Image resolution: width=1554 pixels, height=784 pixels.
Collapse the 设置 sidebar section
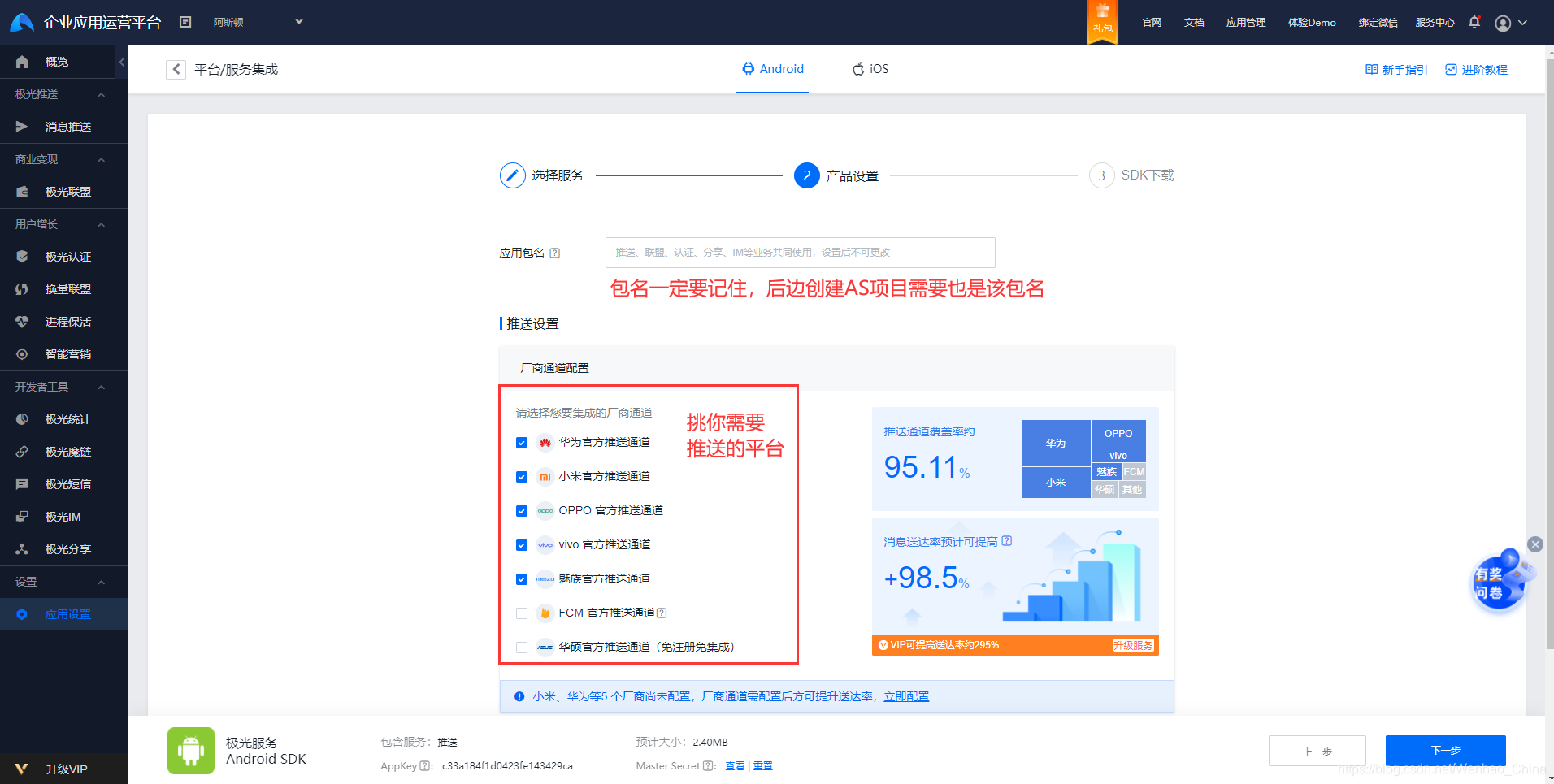102,583
